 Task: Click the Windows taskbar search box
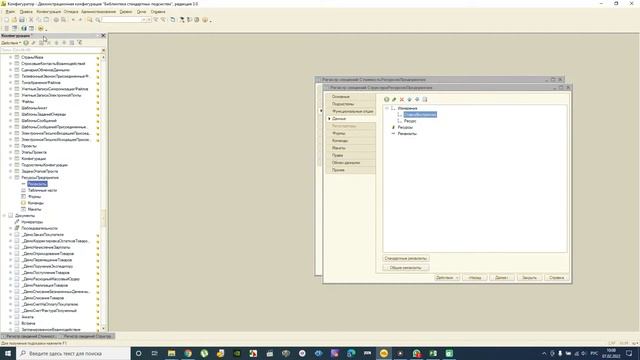click(x=73, y=353)
